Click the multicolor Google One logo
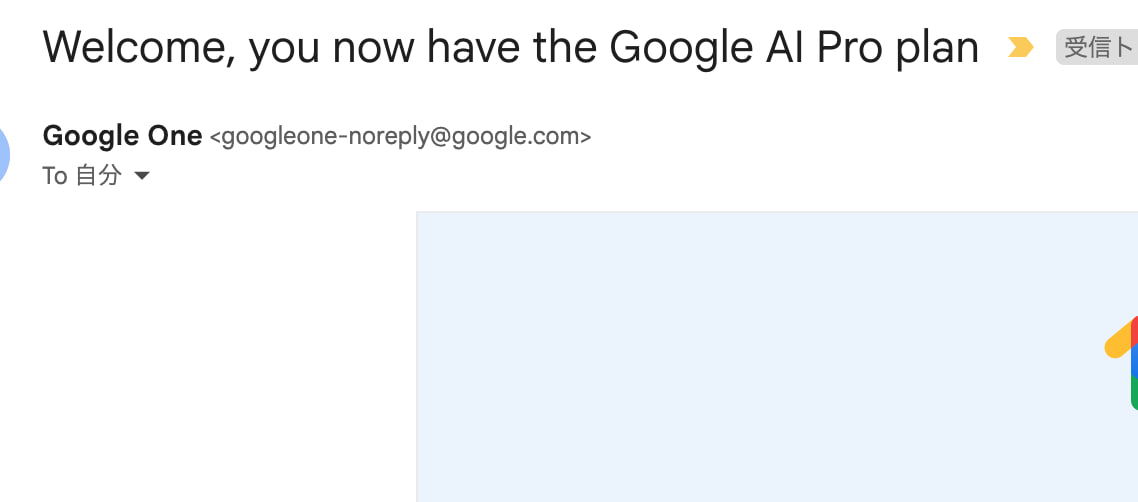Viewport: 1138px width, 502px height. click(x=1125, y=362)
